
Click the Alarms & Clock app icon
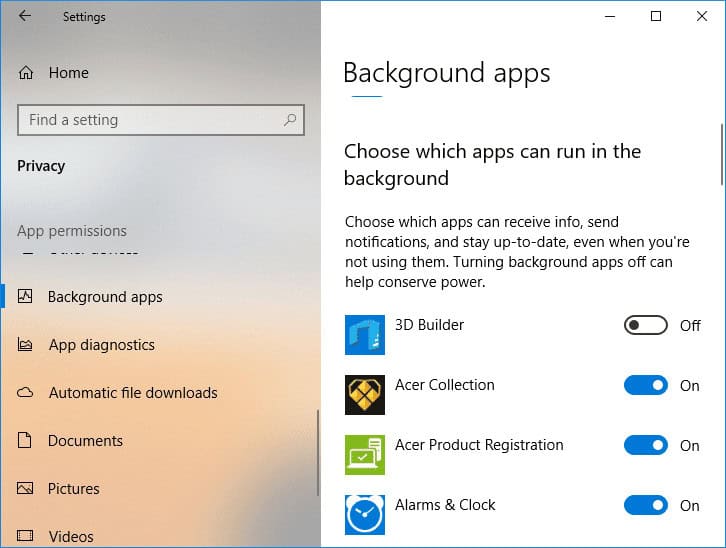point(365,515)
